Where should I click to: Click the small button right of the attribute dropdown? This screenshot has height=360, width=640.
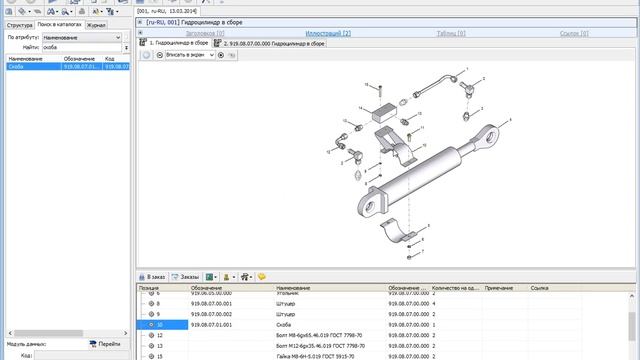[126, 37]
